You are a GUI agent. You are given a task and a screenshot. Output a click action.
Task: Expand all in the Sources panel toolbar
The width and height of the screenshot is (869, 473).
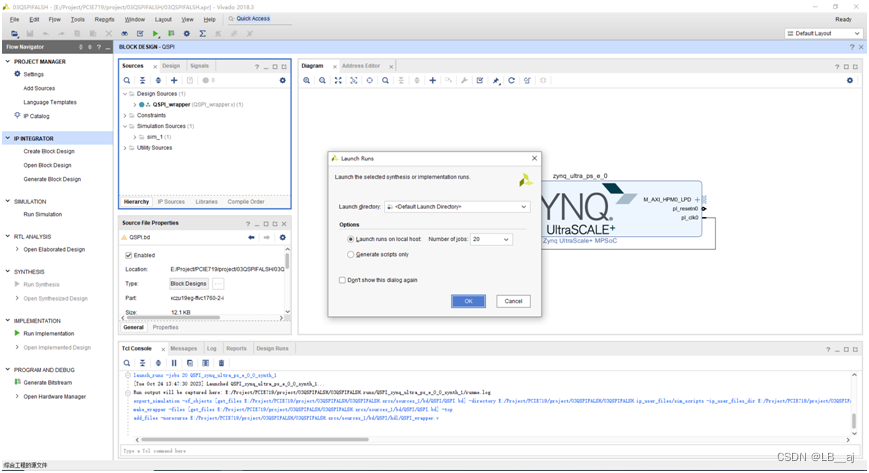point(158,80)
